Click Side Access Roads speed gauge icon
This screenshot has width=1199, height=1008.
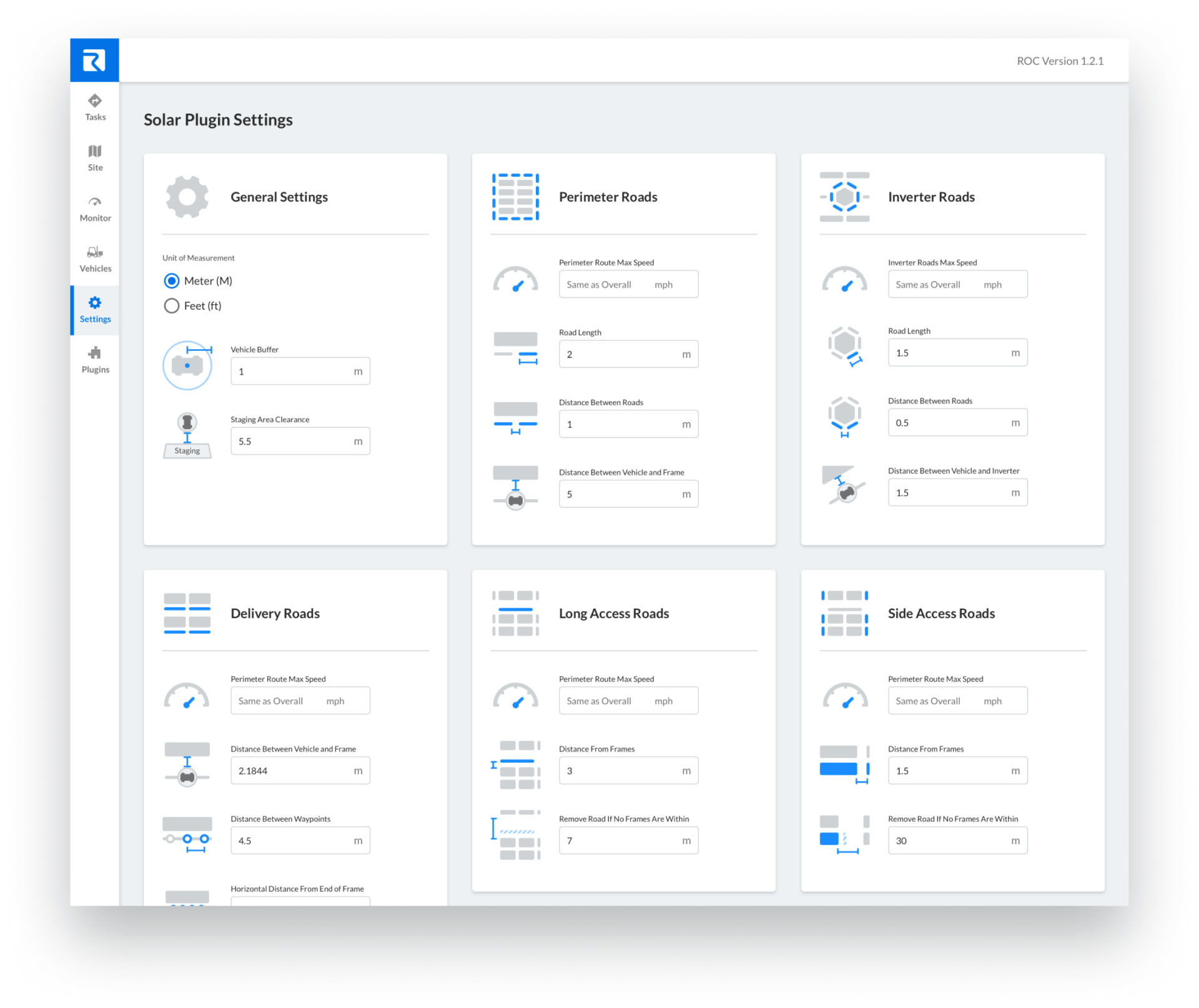[844, 696]
